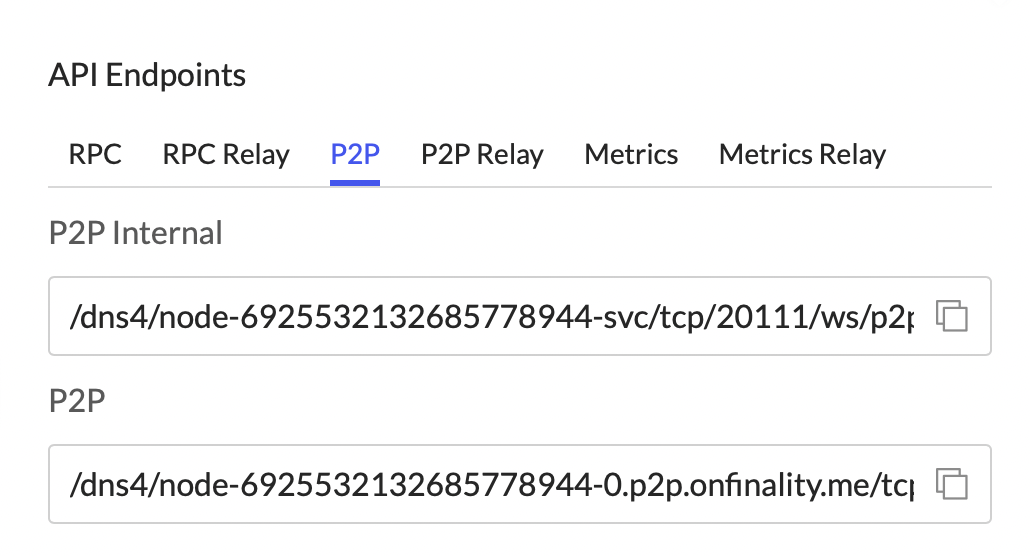This screenshot has width=1030, height=556.
Task: Switch to the RPC tab
Action: 95,155
